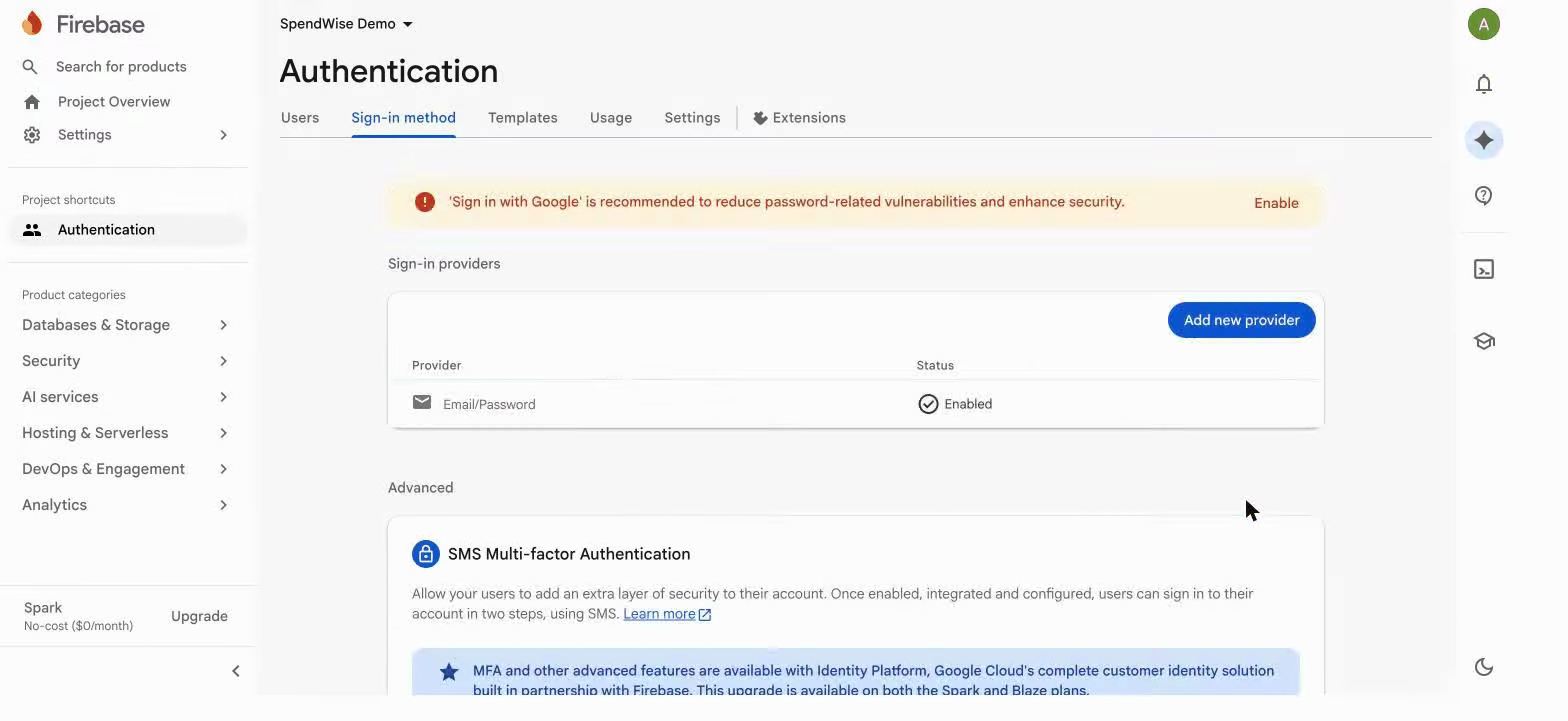Click the Settings gear icon in sidebar

pyautogui.click(x=32, y=135)
